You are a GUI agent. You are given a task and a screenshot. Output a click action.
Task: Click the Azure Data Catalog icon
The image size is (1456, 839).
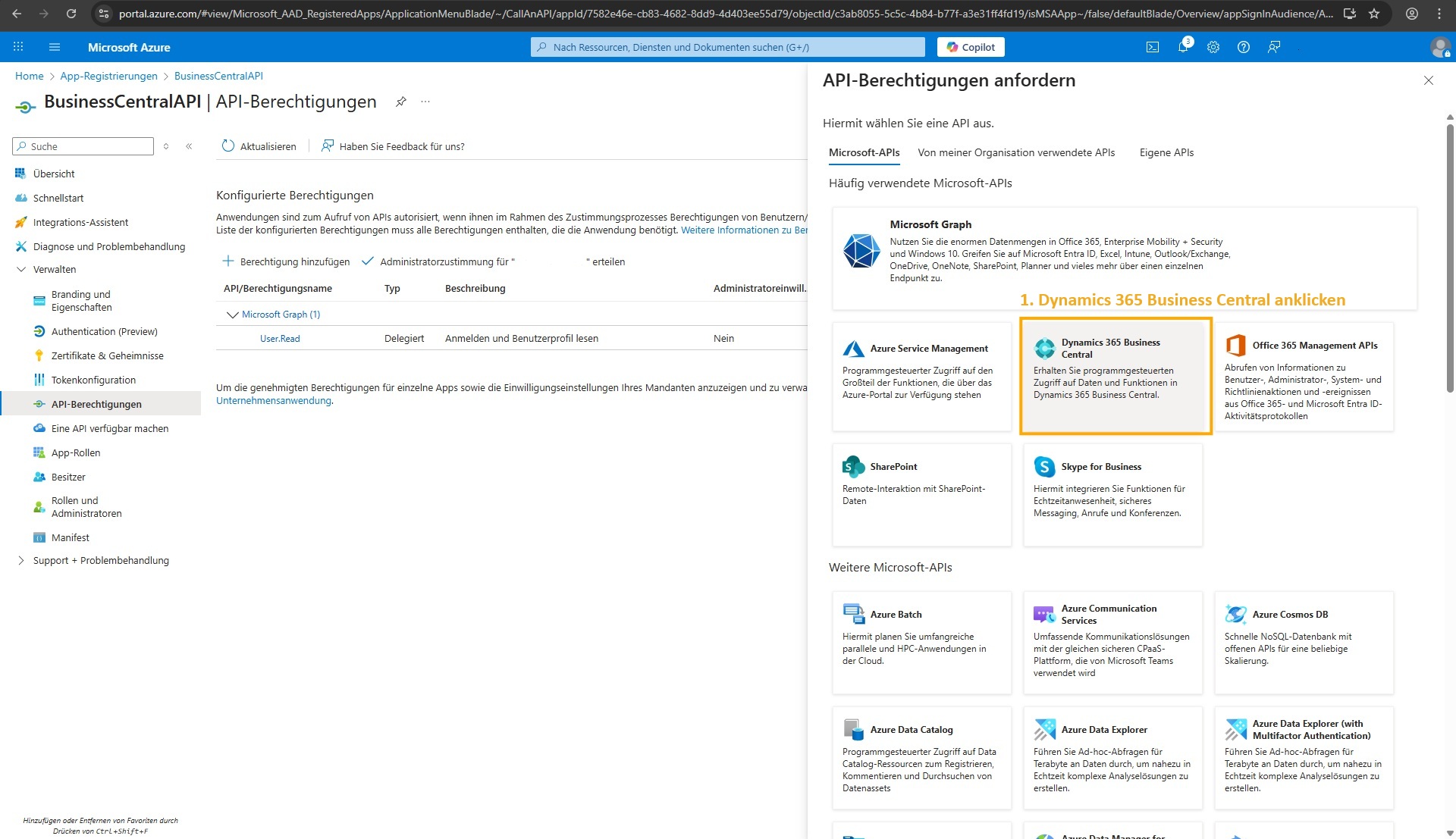pos(854,729)
